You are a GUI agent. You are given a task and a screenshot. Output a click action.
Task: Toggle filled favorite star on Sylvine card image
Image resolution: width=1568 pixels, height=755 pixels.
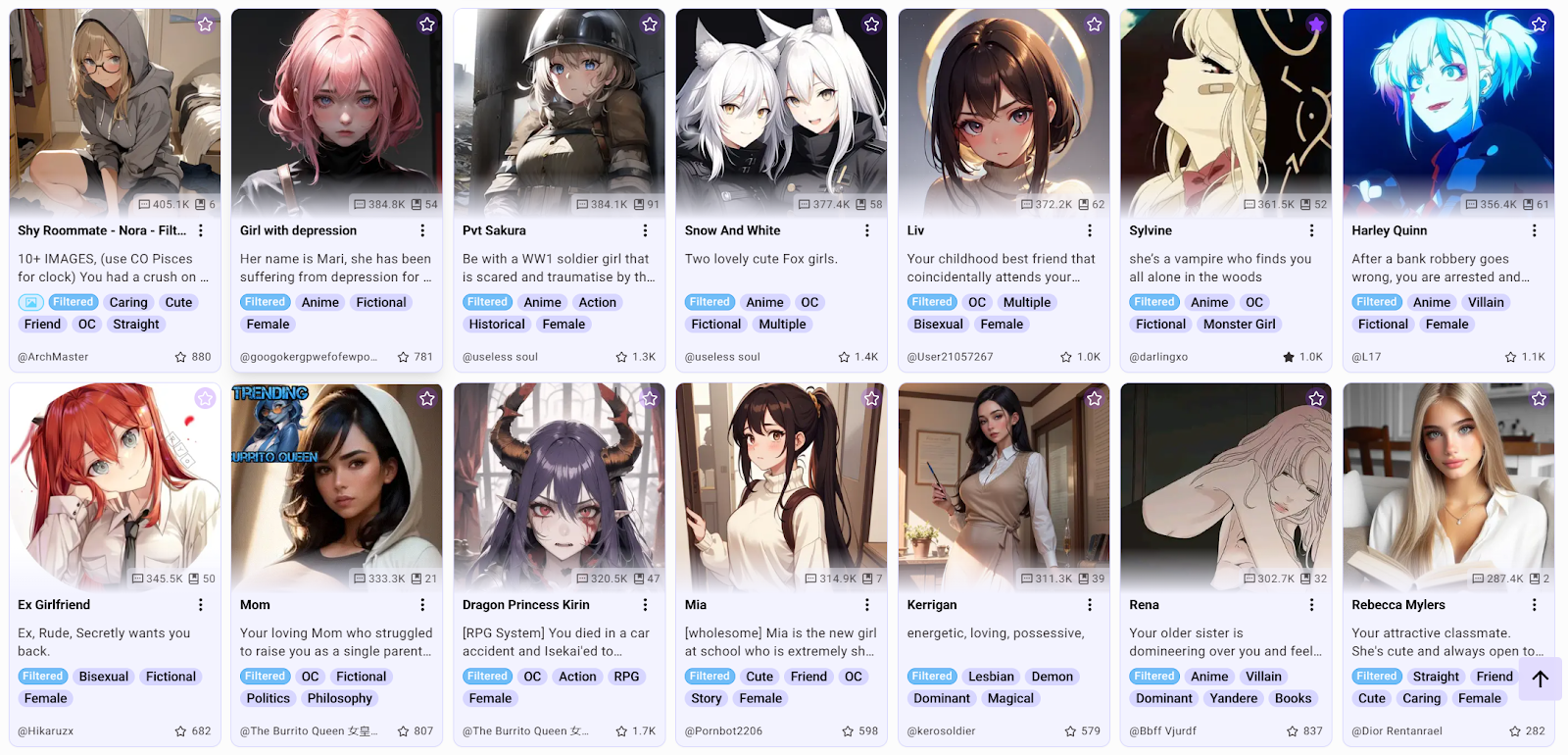(1316, 25)
